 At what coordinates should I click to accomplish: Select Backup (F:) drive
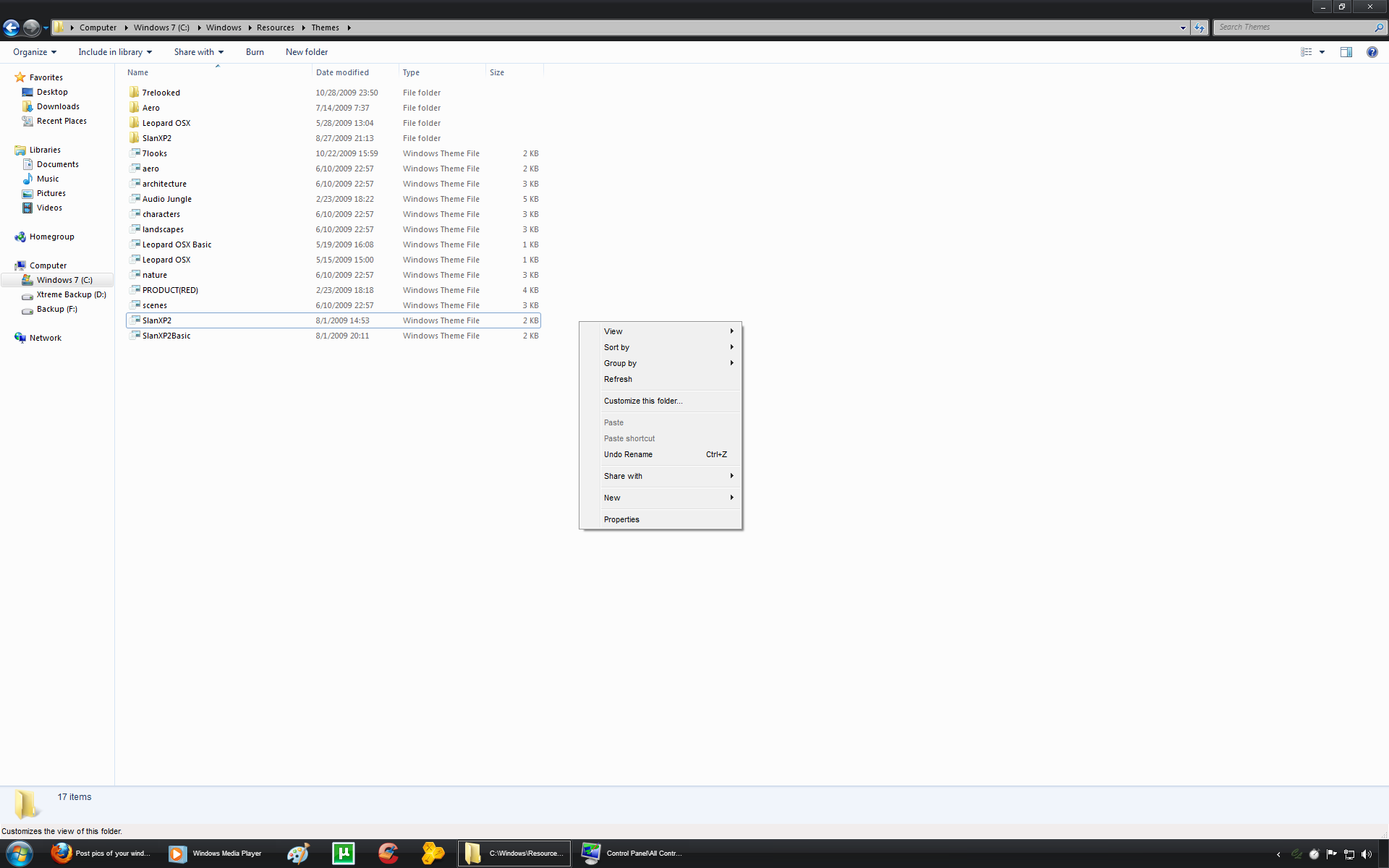[56, 309]
